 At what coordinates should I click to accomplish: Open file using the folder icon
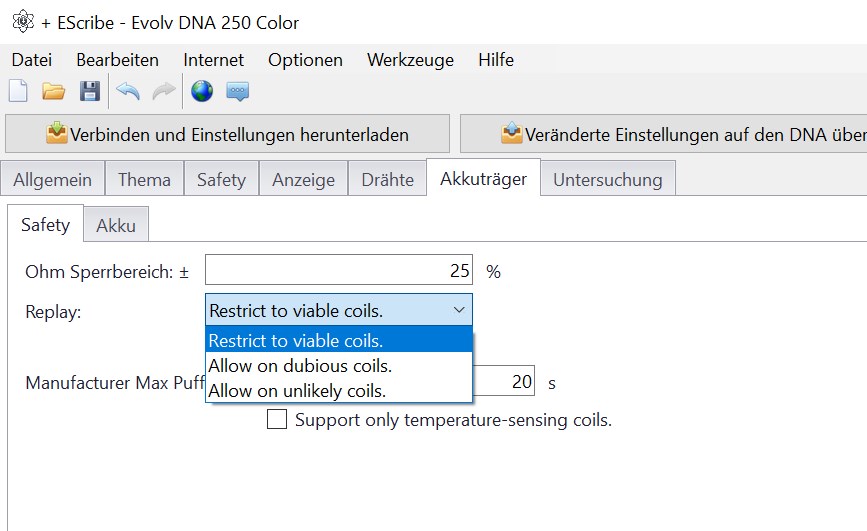[x=53, y=92]
